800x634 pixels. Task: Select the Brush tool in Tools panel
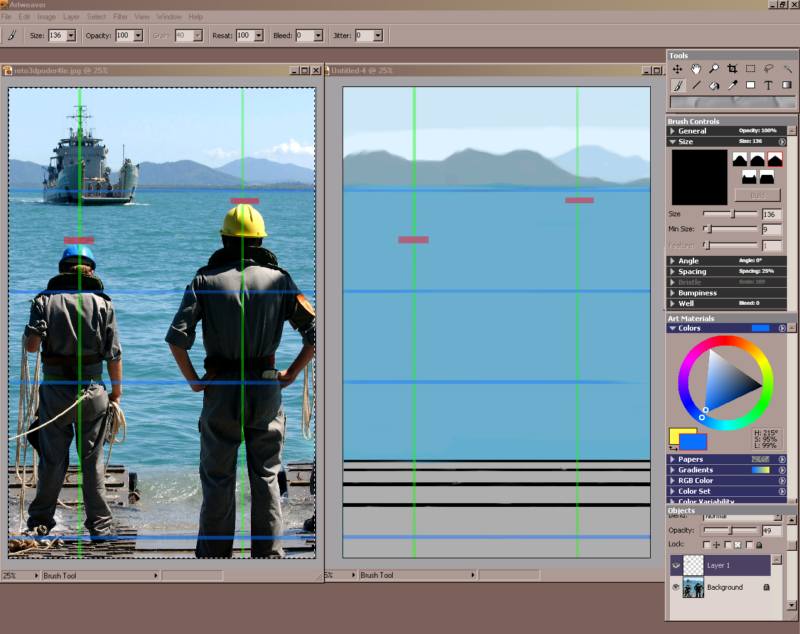[x=678, y=85]
